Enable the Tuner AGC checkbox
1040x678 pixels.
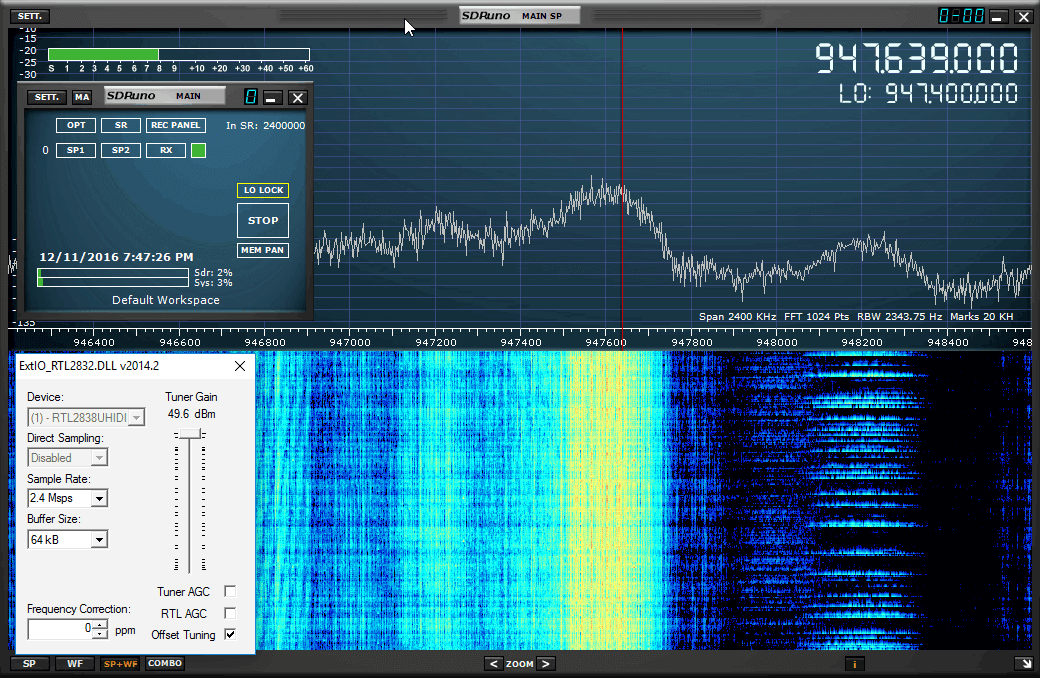[230, 591]
